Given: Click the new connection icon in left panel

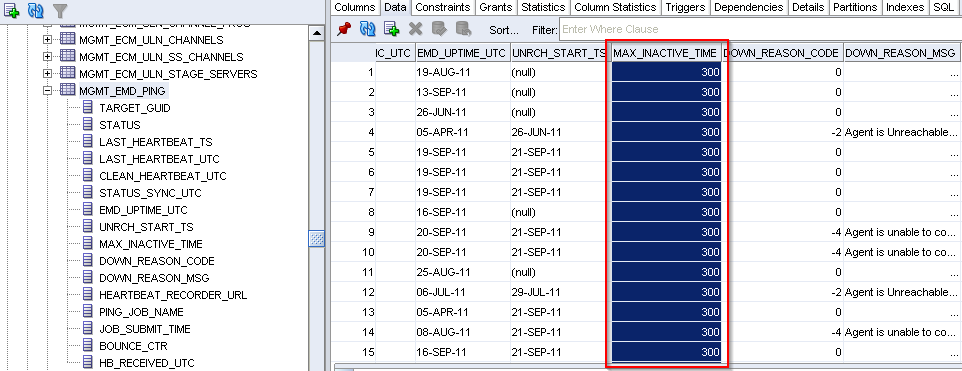Looking at the screenshot, I should point(12,10).
